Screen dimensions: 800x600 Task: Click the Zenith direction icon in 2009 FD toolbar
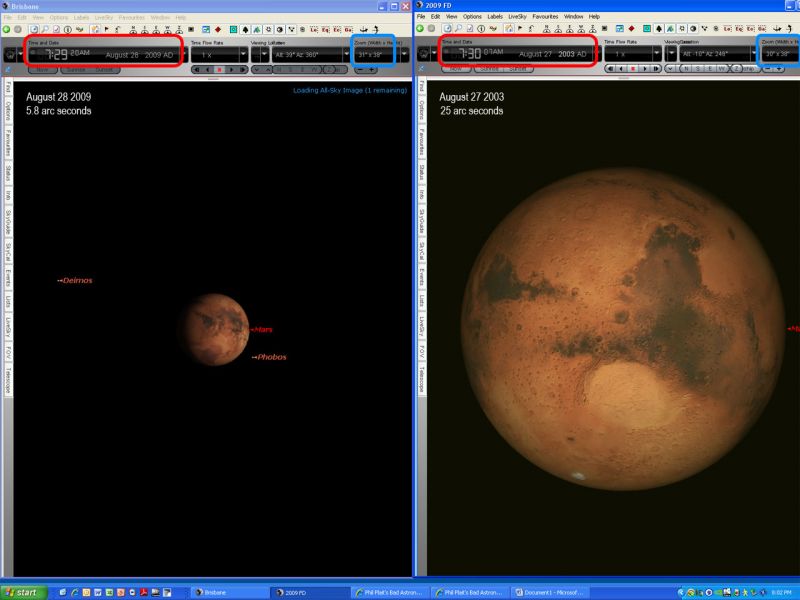click(x=593, y=29)
